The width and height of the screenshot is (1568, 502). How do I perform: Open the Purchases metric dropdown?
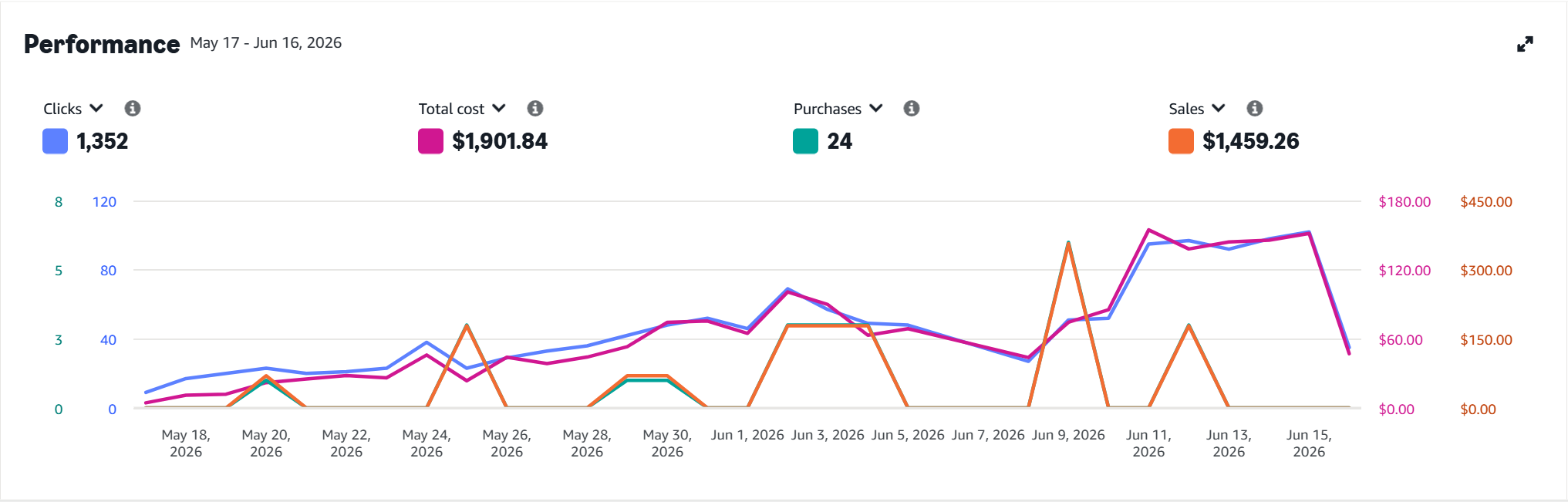click(x=838, y=109)
